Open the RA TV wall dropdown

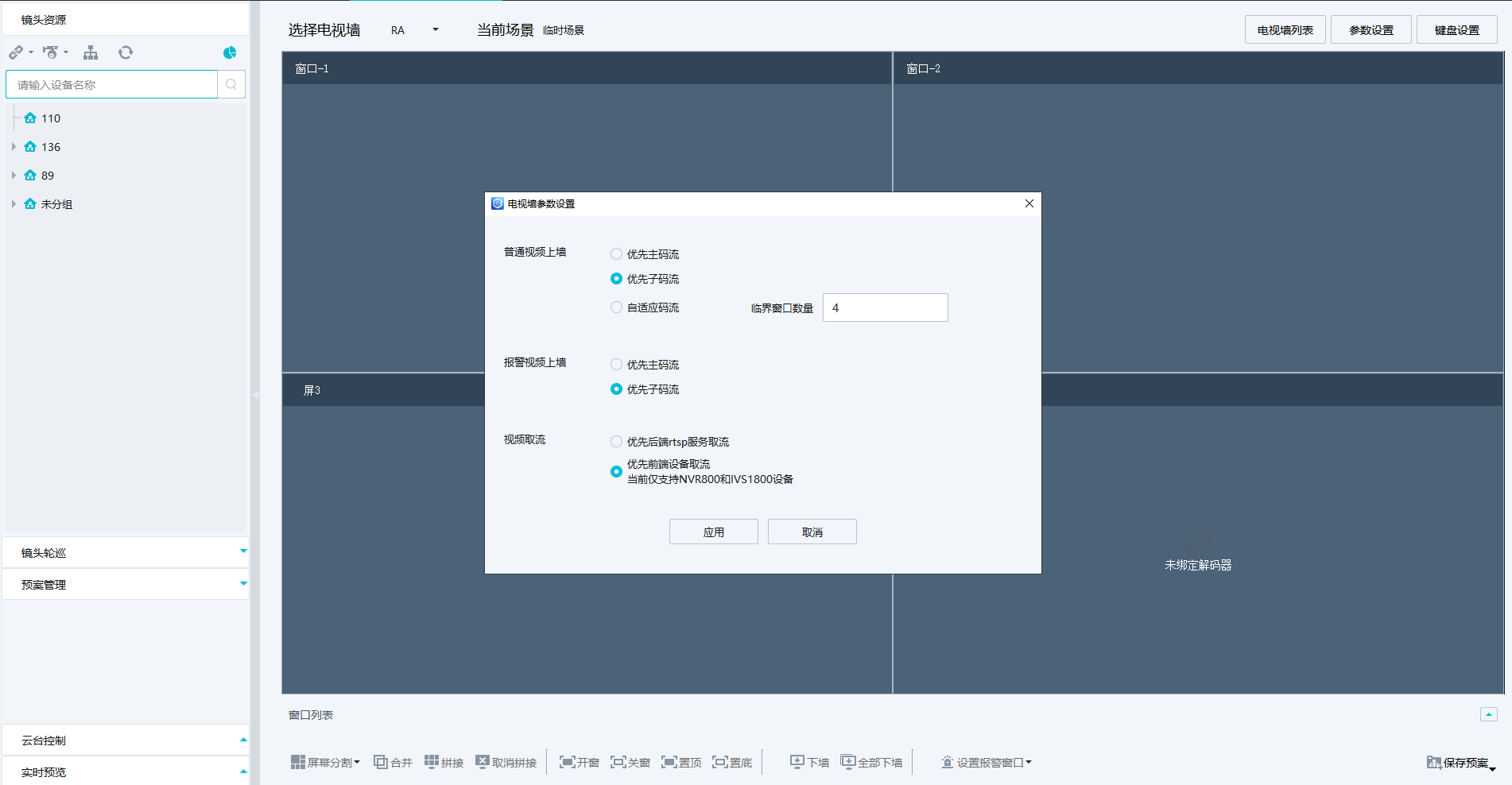coord(435,30)
